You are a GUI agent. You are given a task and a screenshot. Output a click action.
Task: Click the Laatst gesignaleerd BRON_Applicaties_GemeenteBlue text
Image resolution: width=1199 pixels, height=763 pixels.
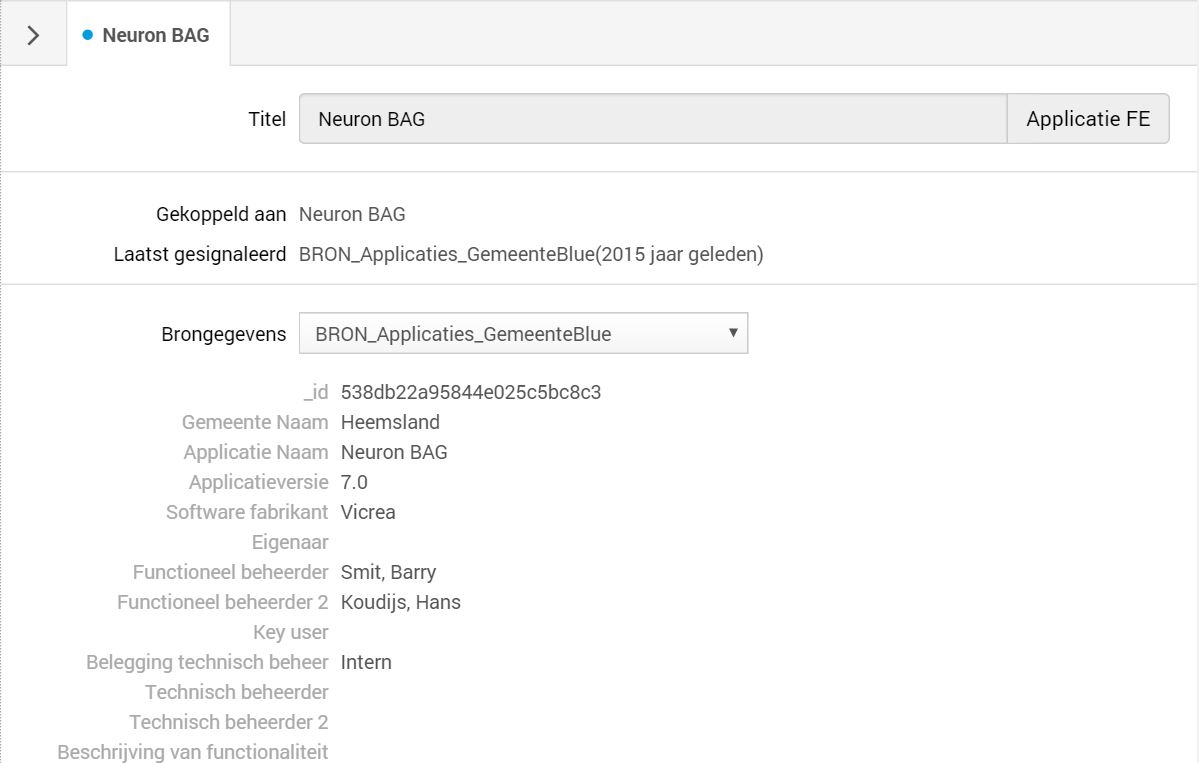click(x=531, y=254)
